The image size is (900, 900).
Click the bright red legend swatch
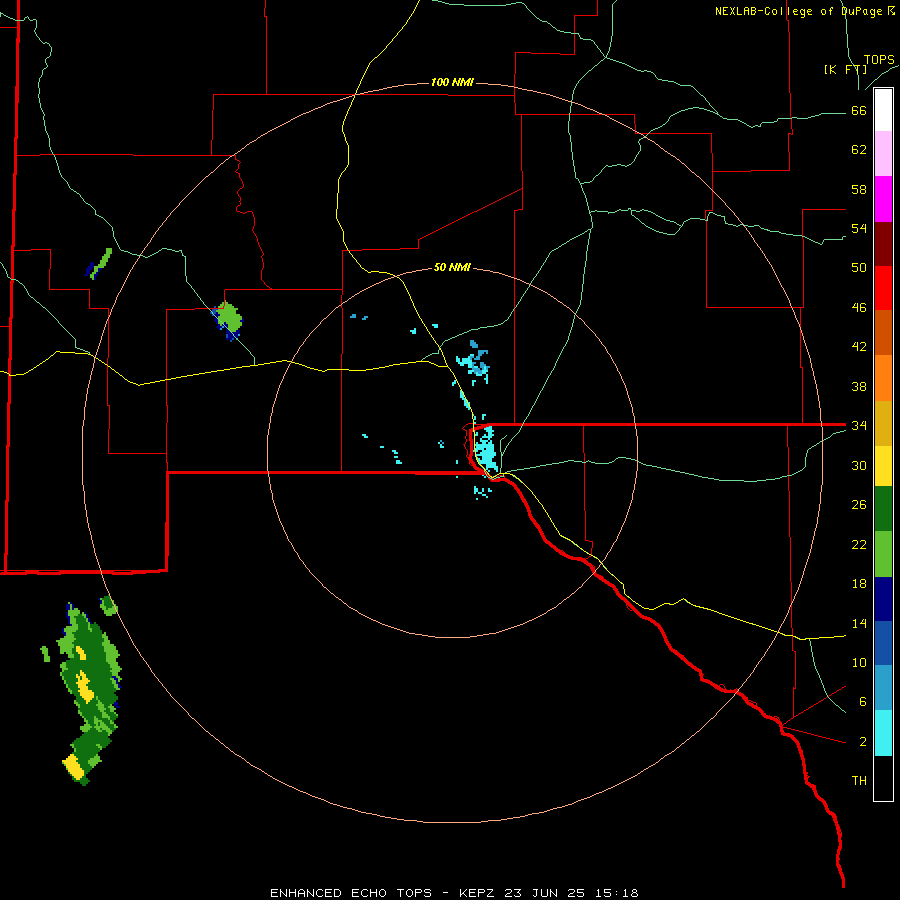[x=883, y=288]
